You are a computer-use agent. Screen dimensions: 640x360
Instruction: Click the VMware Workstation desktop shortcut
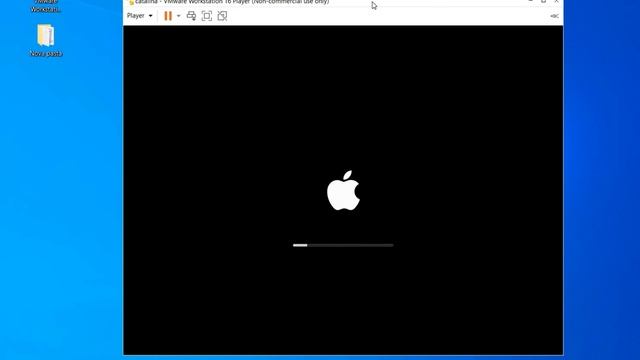[x=46, y=6]
